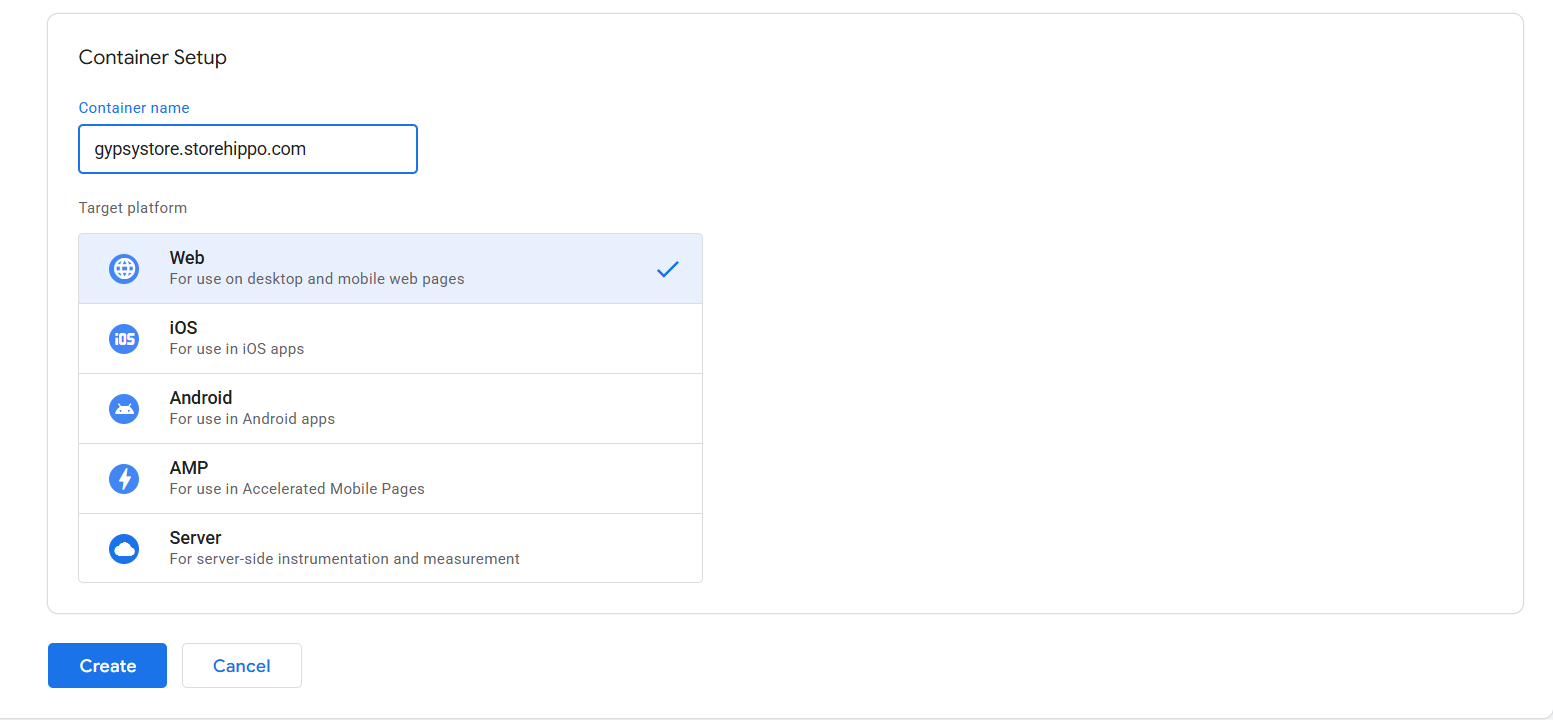Click the blue checkmark on Web row
This screenshot has width=1553, height=720.
(x=667, y=269)
